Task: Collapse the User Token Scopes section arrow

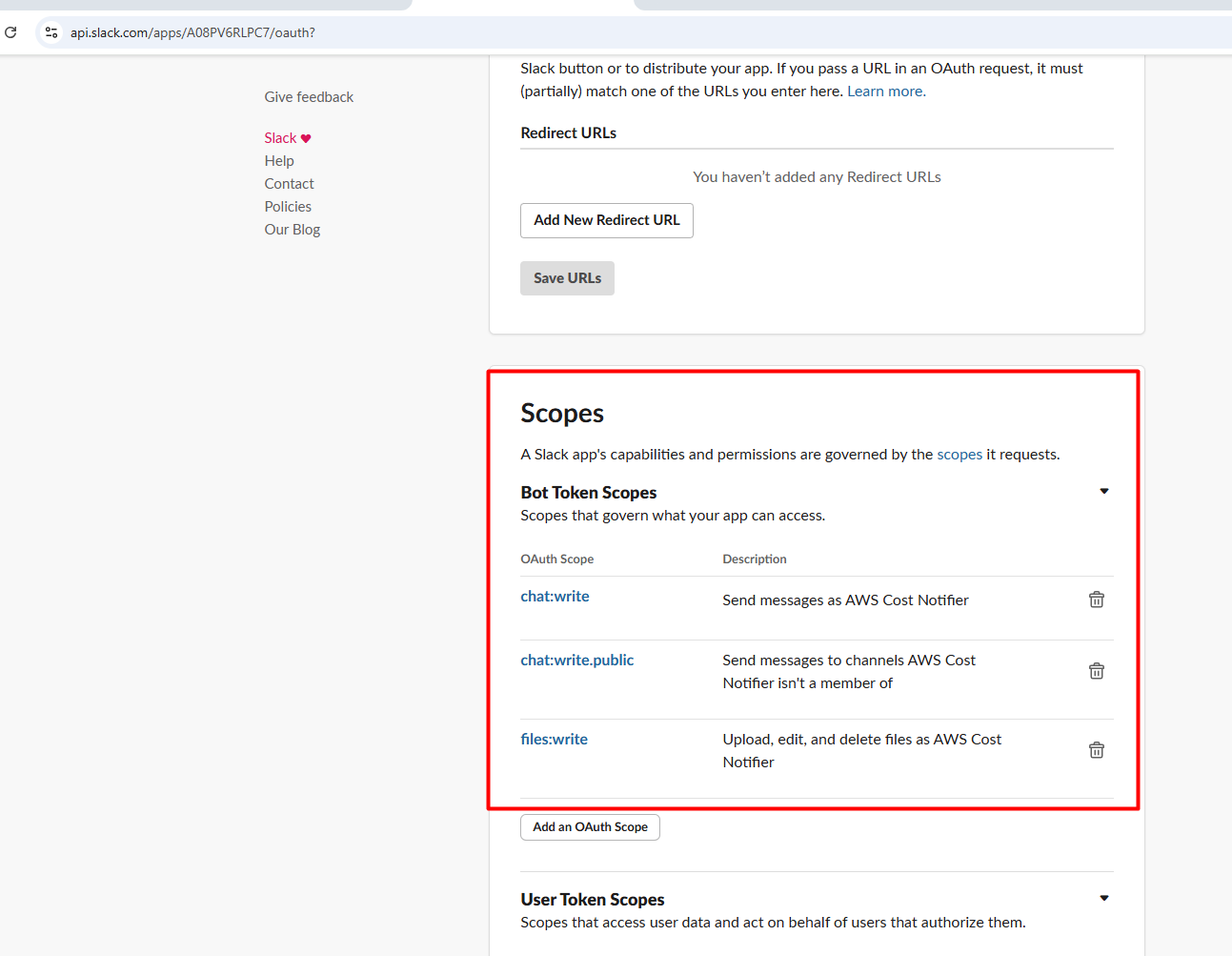Action: 1104,899
